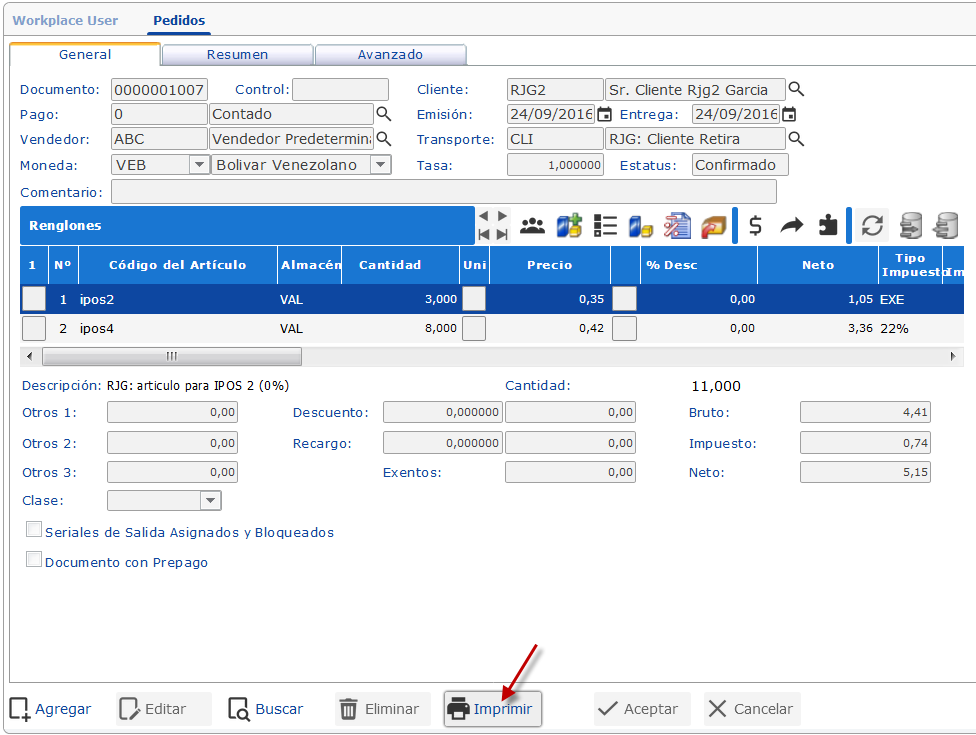The height and width of the screenshot is (735, 976).
Task: Click the refresh arrows icon
Action: (x=872, y=225)
